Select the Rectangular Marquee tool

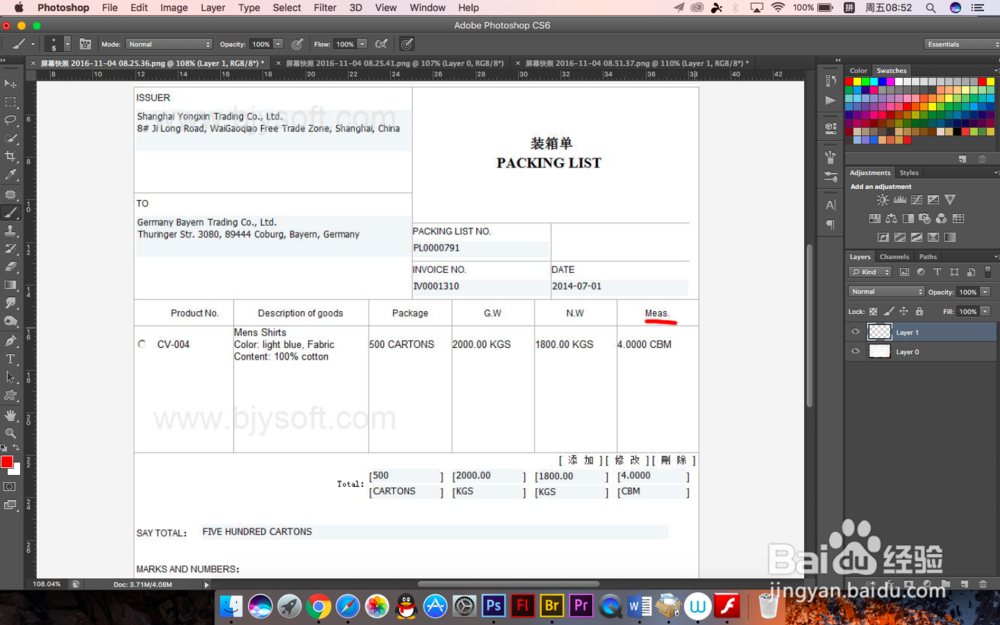(10, 102)
